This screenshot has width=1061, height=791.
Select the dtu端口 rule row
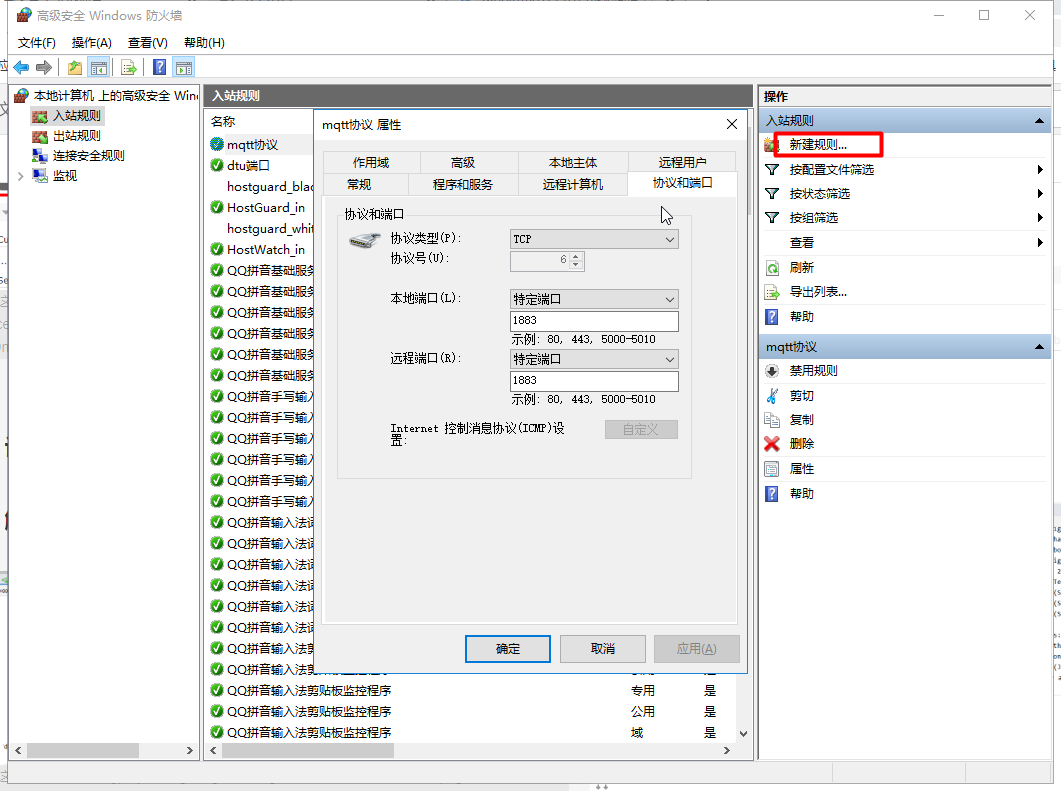pos(261,166)
